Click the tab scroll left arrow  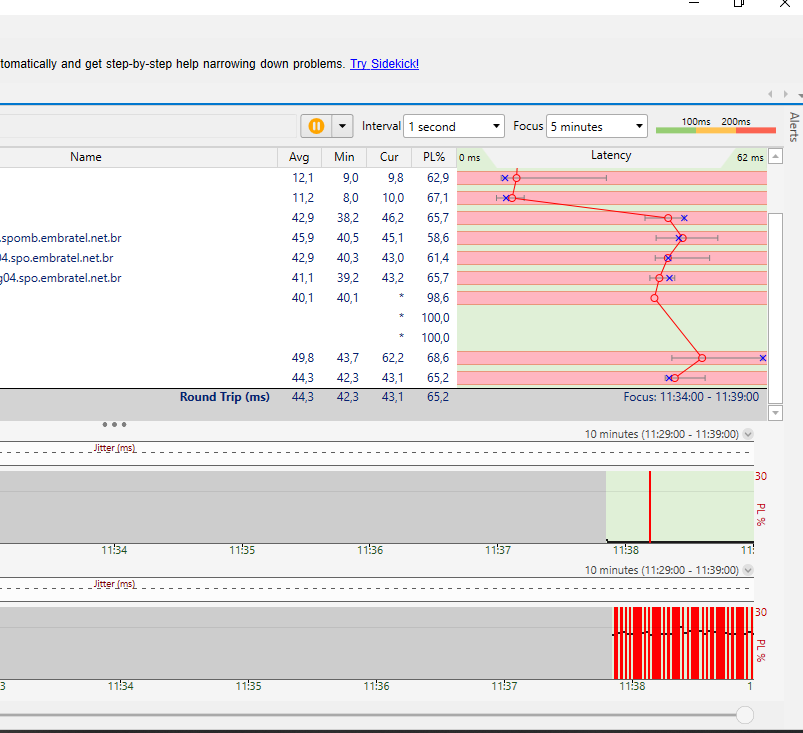point(770,94)
